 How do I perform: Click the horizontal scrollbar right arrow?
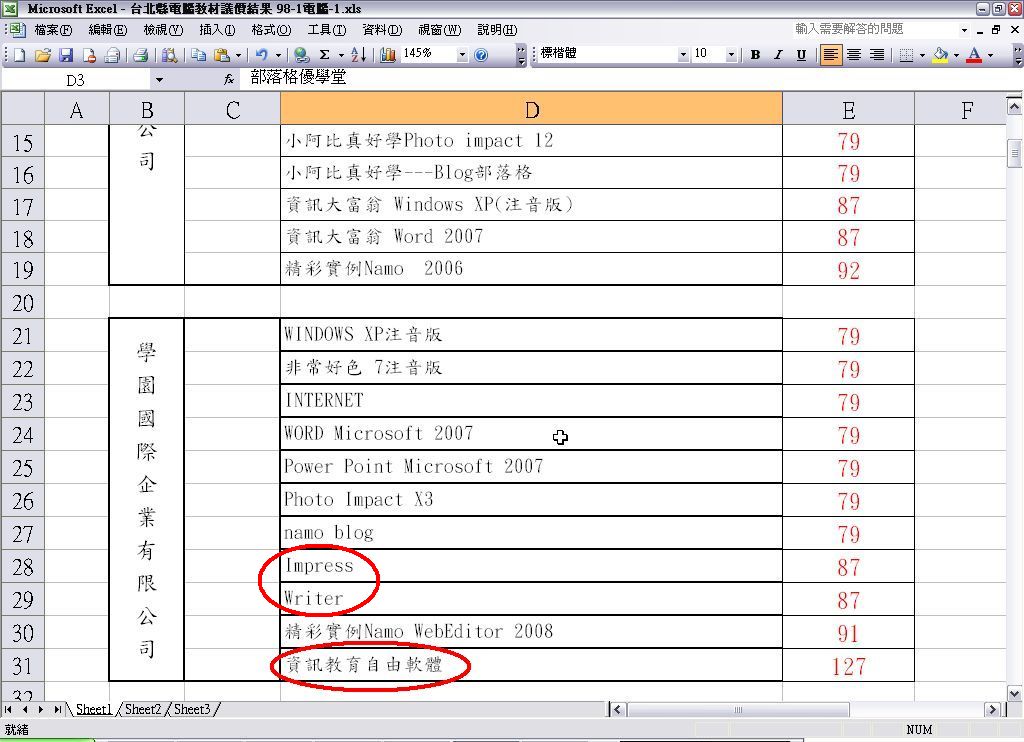[x=992, y=709]
